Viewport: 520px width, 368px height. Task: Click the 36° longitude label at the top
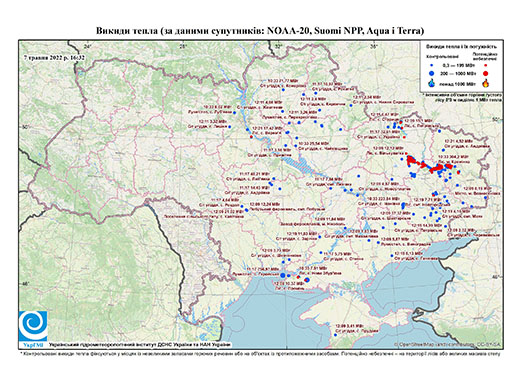pyautogui.click(x=373, y=46)
